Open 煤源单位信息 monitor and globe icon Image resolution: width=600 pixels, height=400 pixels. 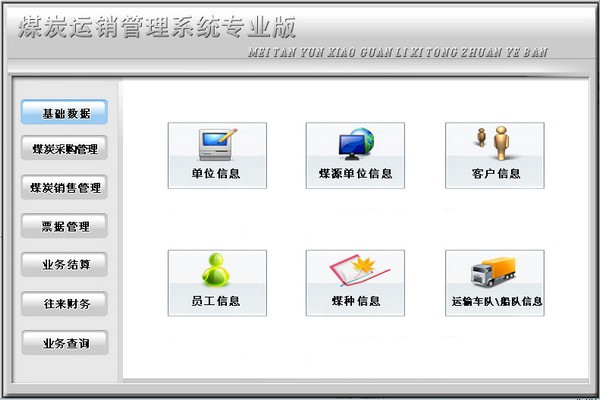click(356, 144)
